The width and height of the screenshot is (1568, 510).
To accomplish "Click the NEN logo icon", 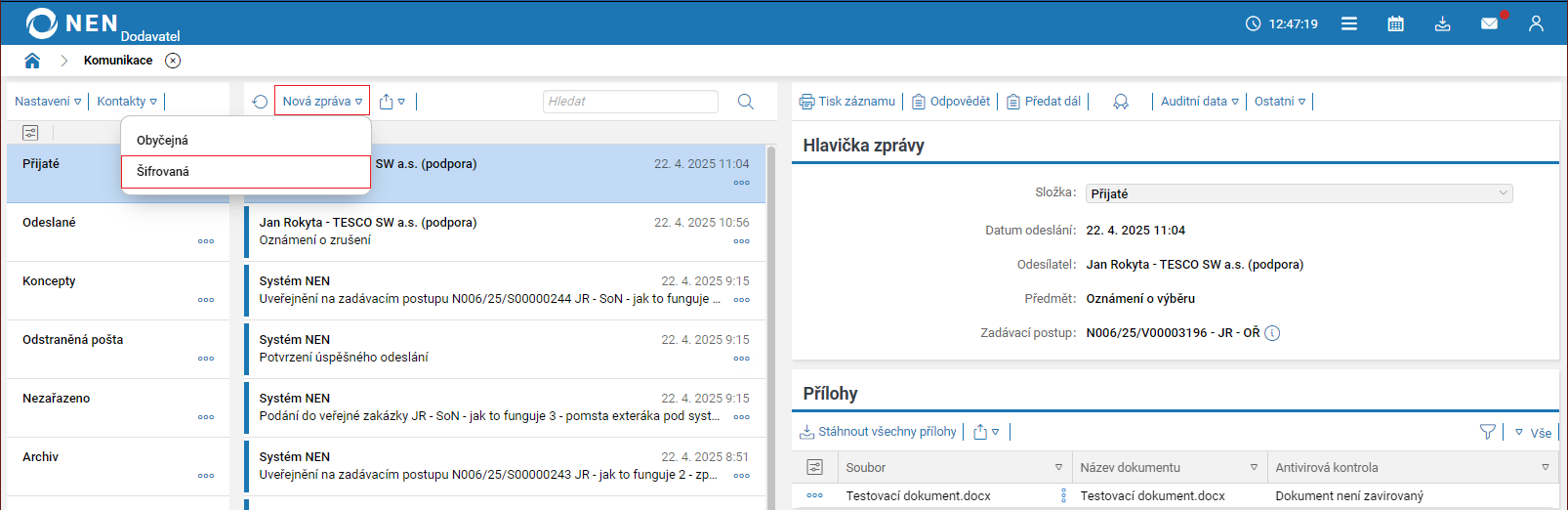I will click(42, 23).
